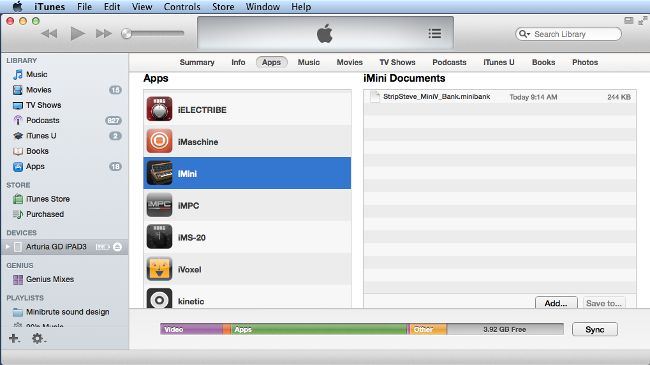Expand the Arturia GD iPAD3 device
Viewport: 650px width, 365px height.
[x=7, y=247]
